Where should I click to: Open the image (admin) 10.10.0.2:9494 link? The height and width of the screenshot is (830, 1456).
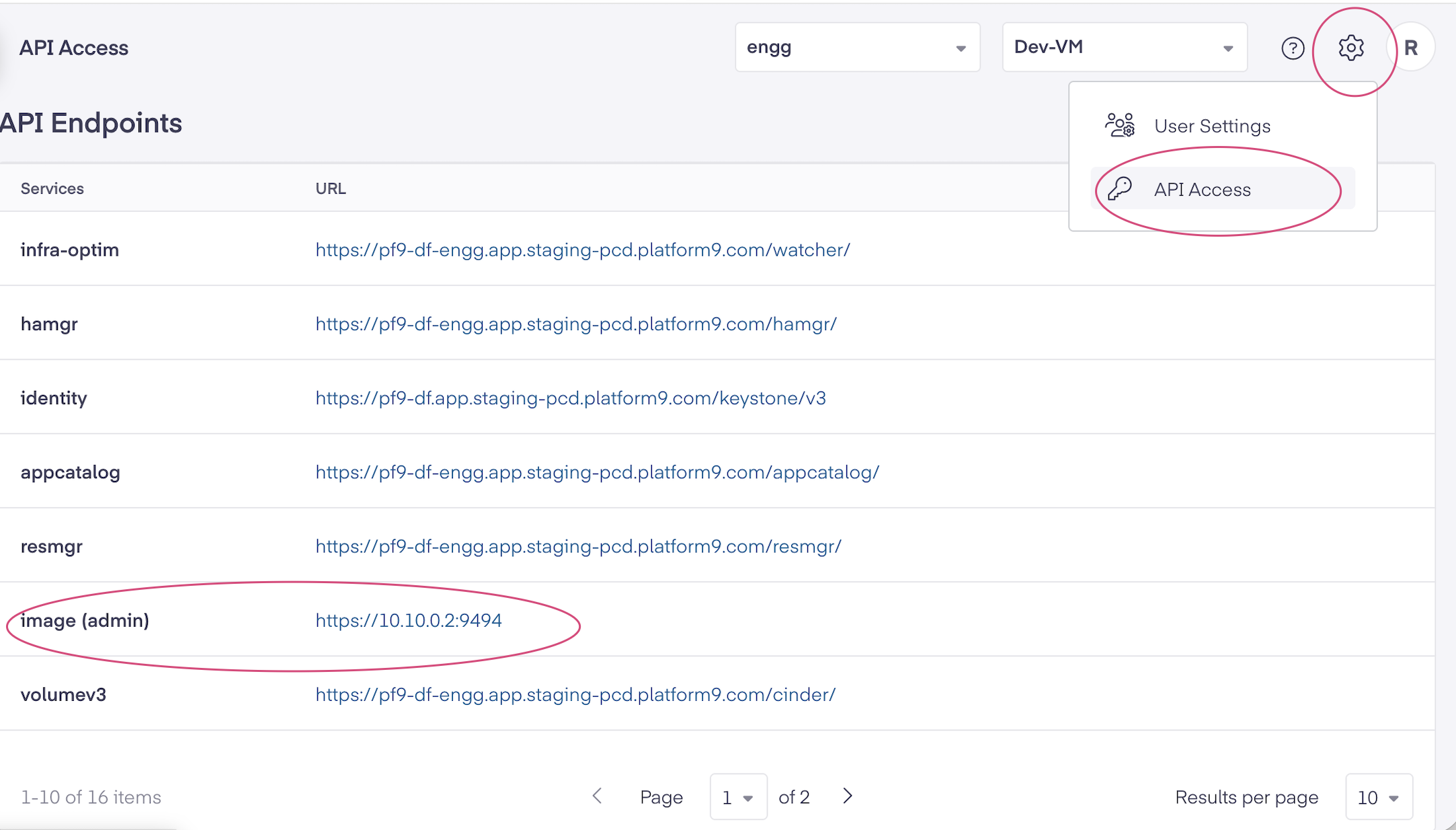pos(408,620)
